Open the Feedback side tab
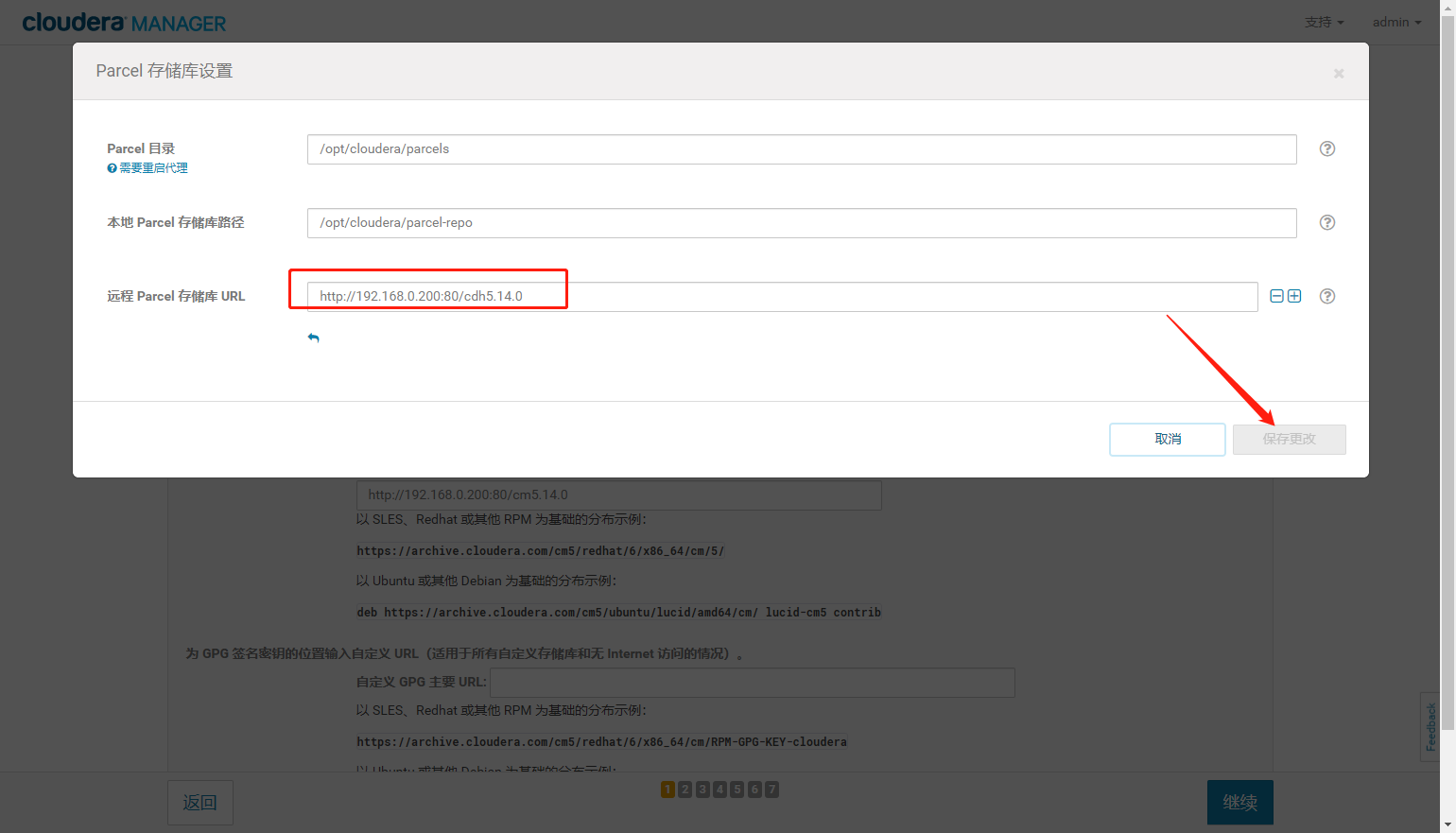The image size is (1456, 833). [x=1430, y=726]
